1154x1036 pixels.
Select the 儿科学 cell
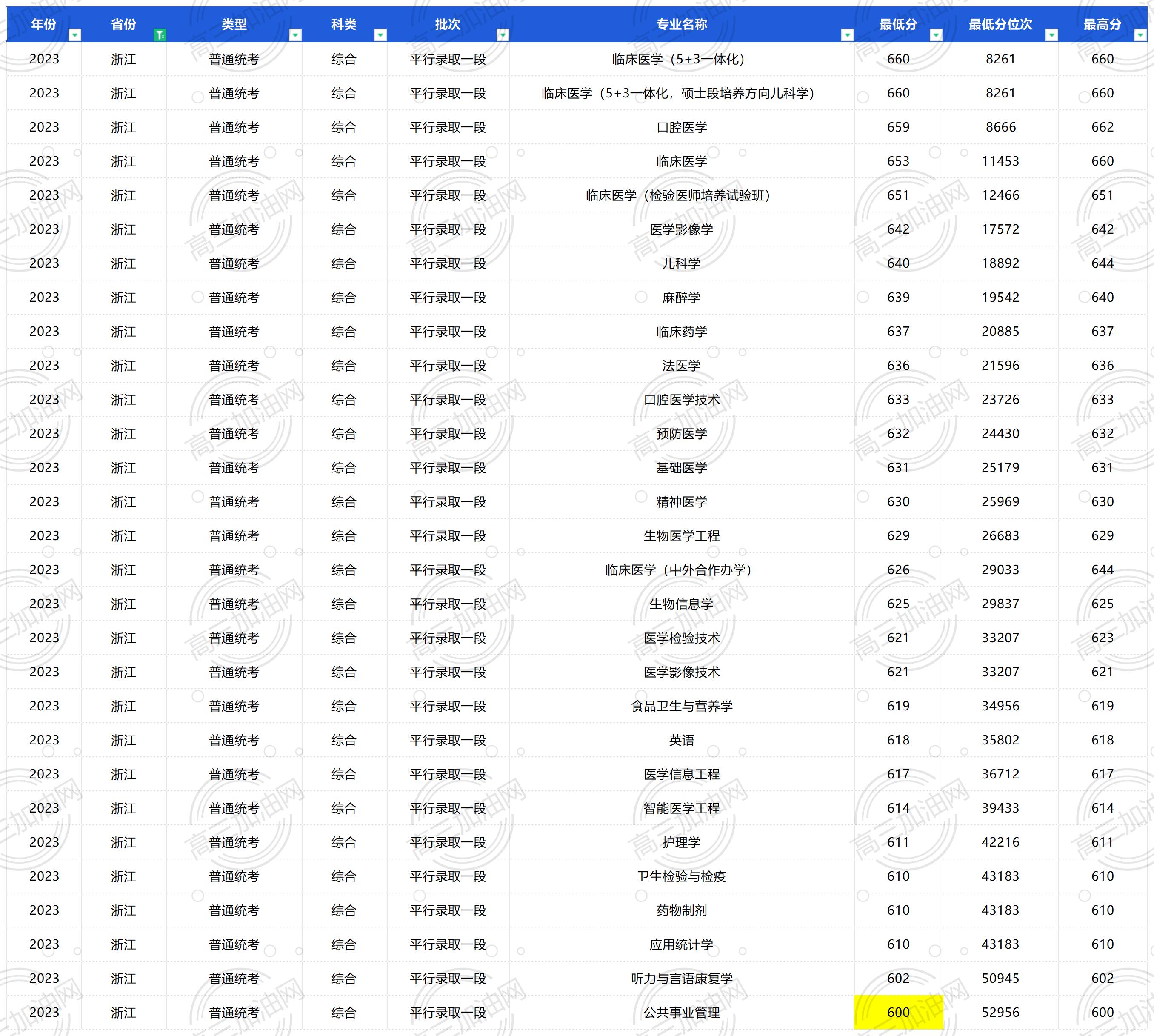[682, 263]
